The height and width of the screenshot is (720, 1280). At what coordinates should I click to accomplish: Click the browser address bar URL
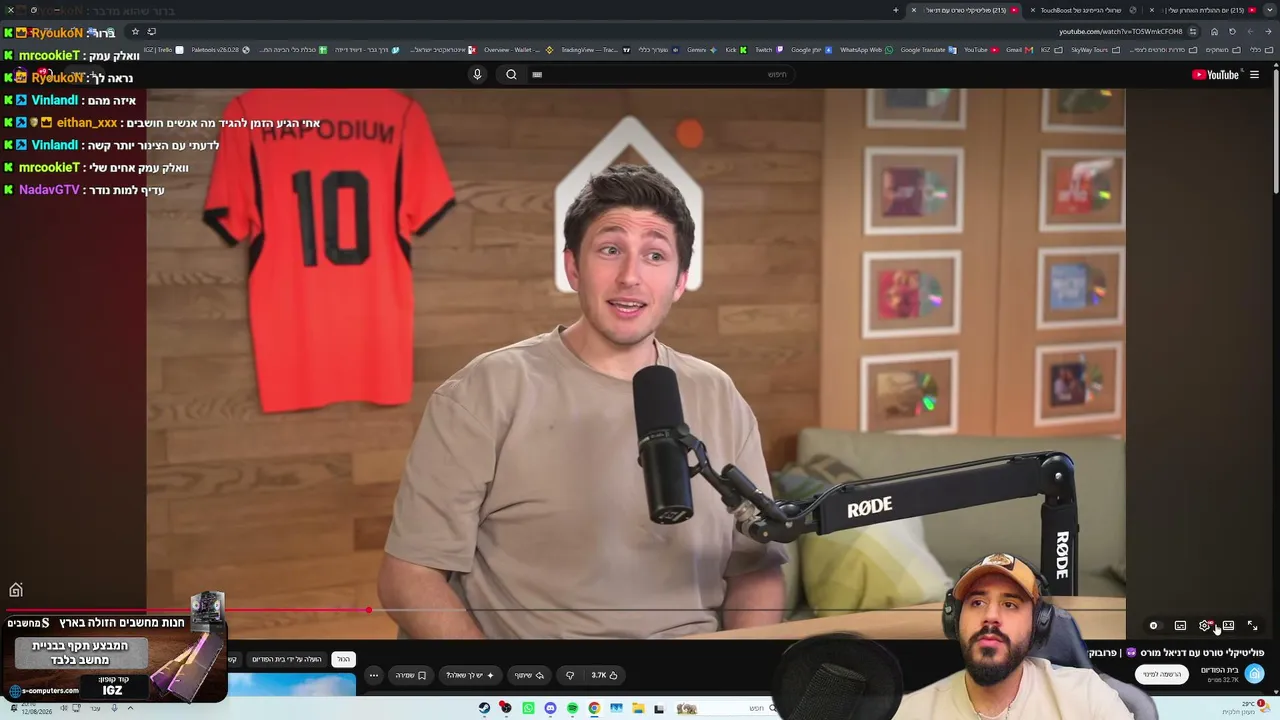click(x=1121, y=31)
